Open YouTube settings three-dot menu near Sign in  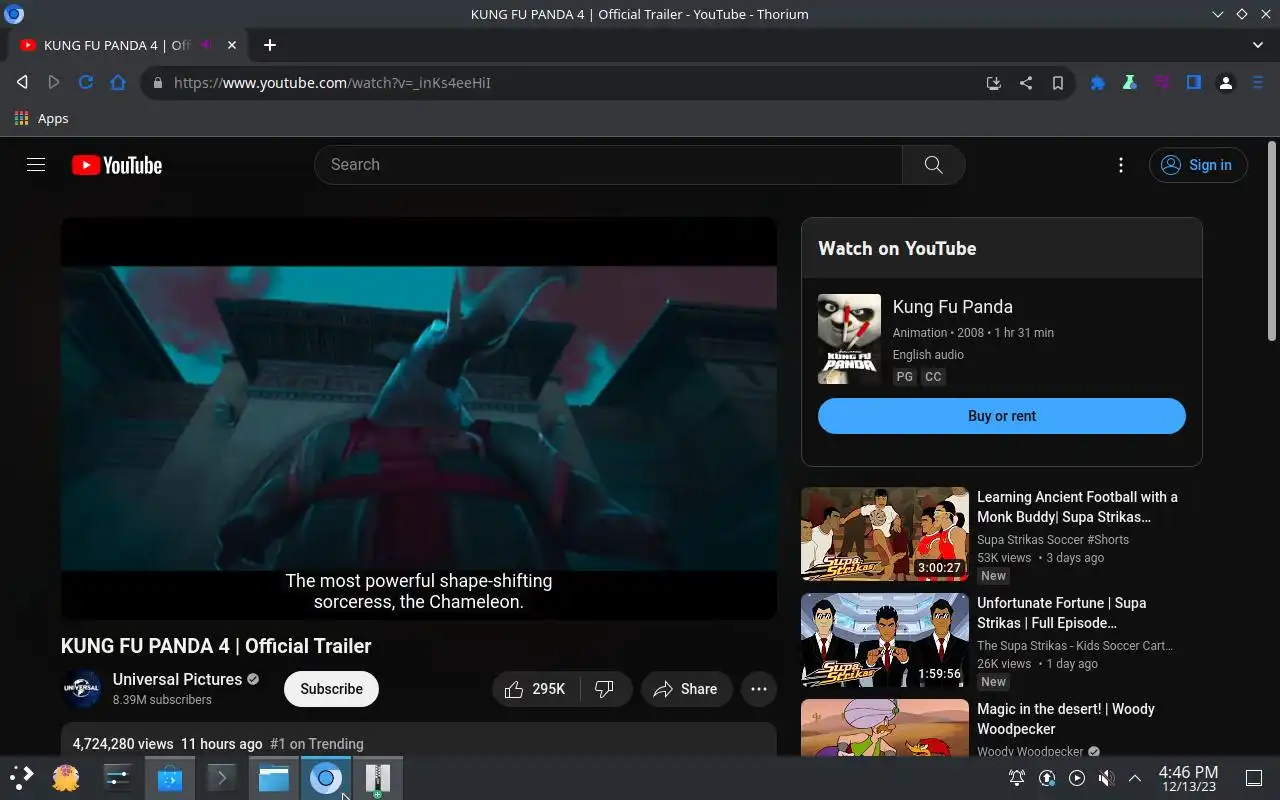coord(1121,165)
